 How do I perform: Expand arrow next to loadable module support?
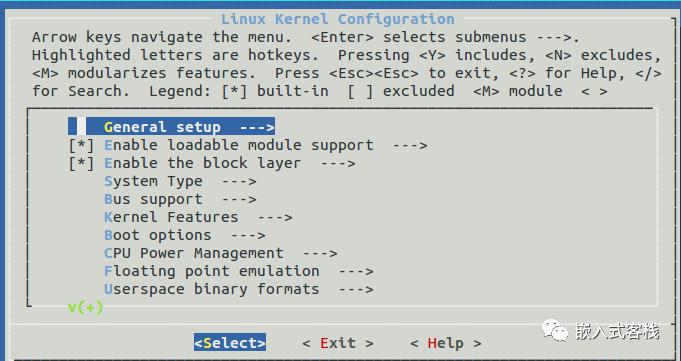coord(410,146)
